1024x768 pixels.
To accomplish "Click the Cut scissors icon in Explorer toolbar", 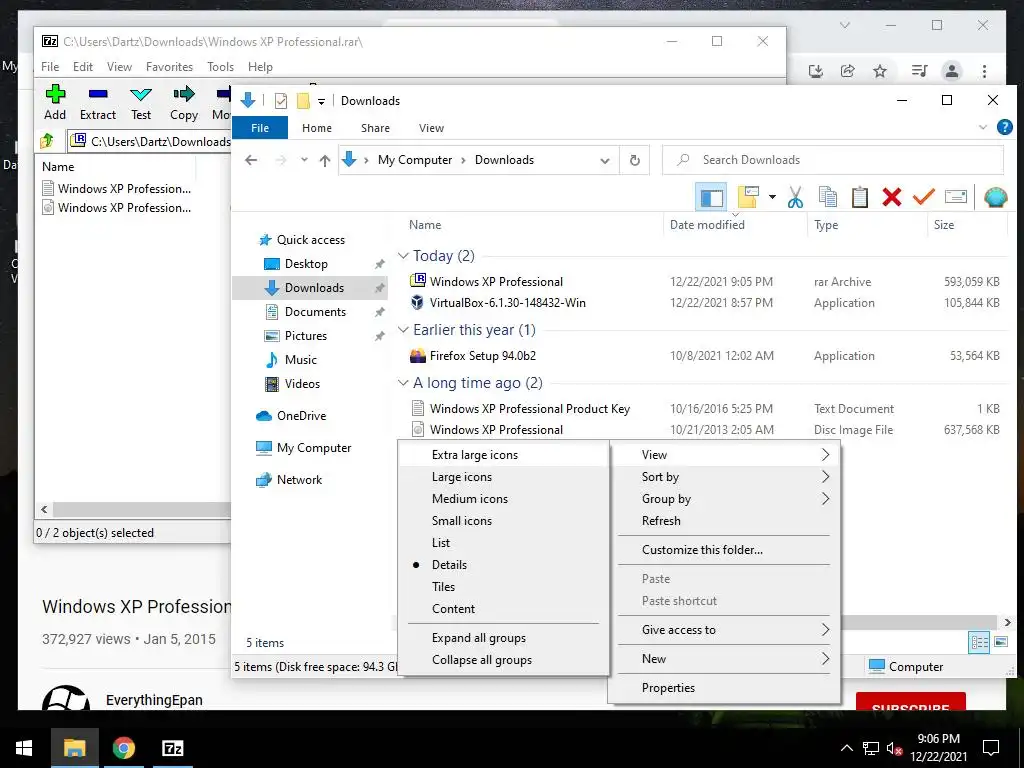I will click(795, 197).
